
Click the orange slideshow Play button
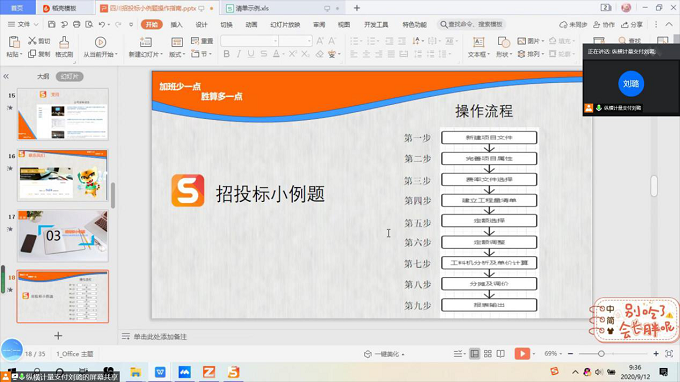point(522,354)
